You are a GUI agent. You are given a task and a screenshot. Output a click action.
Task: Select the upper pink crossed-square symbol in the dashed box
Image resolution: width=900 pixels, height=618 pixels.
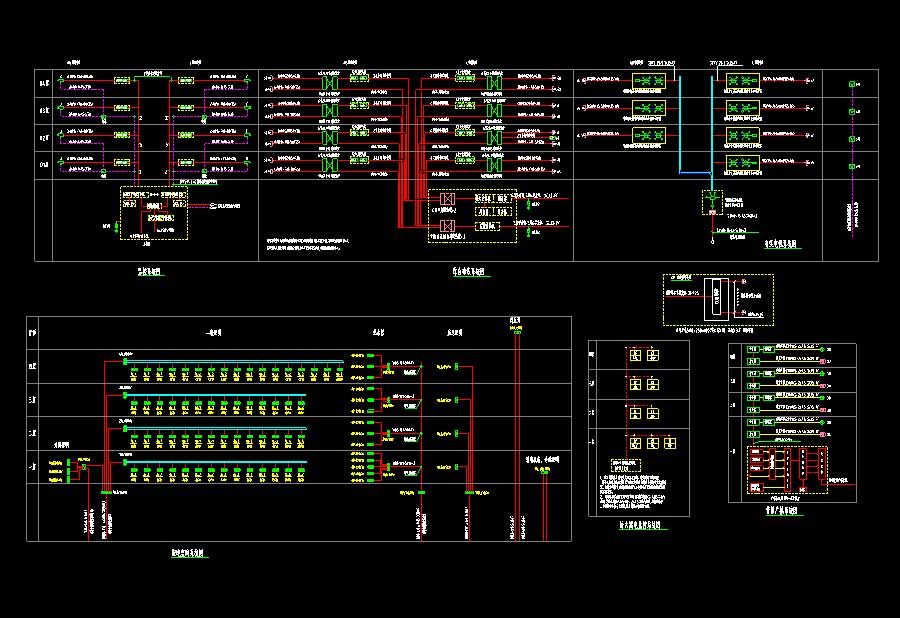coord(448,199)
